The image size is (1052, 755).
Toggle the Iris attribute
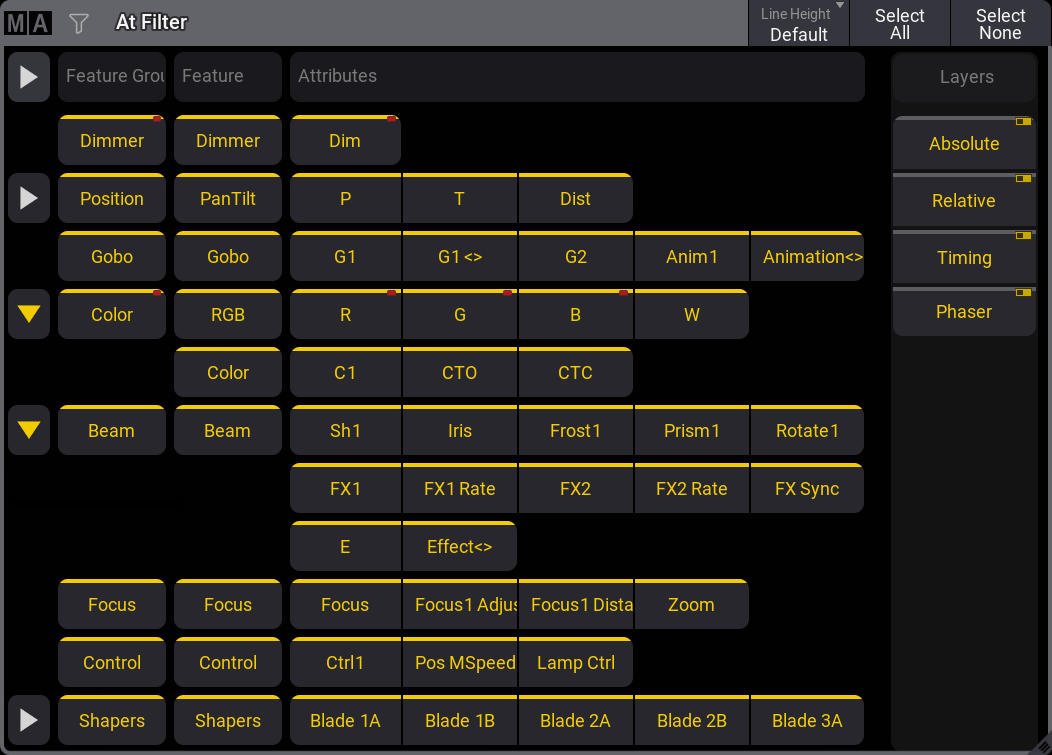point(460,431)
